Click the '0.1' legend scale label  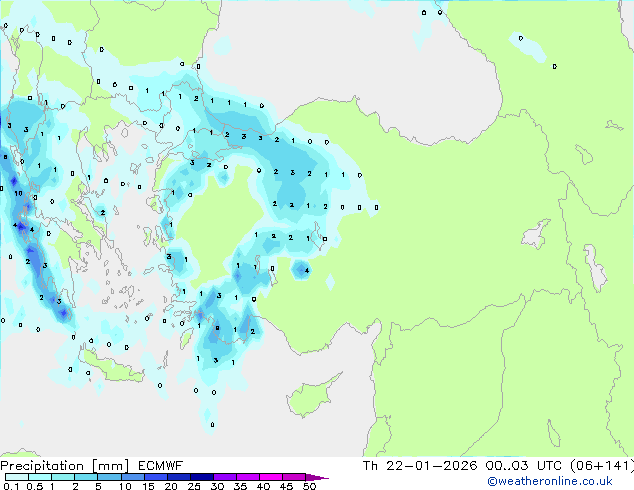click(x=11, y=486)
